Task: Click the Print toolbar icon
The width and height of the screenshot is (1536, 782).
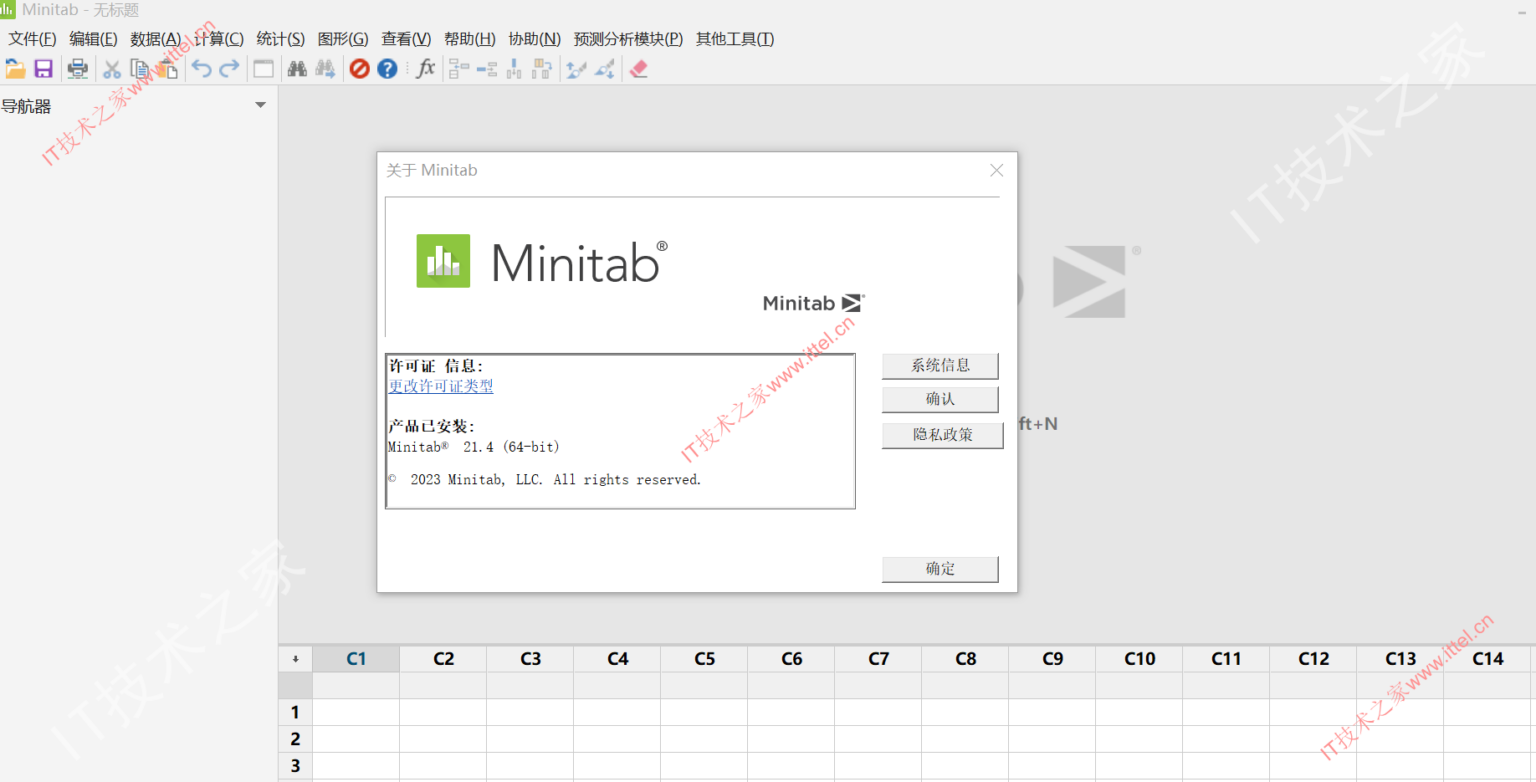Action: point(77,68)
